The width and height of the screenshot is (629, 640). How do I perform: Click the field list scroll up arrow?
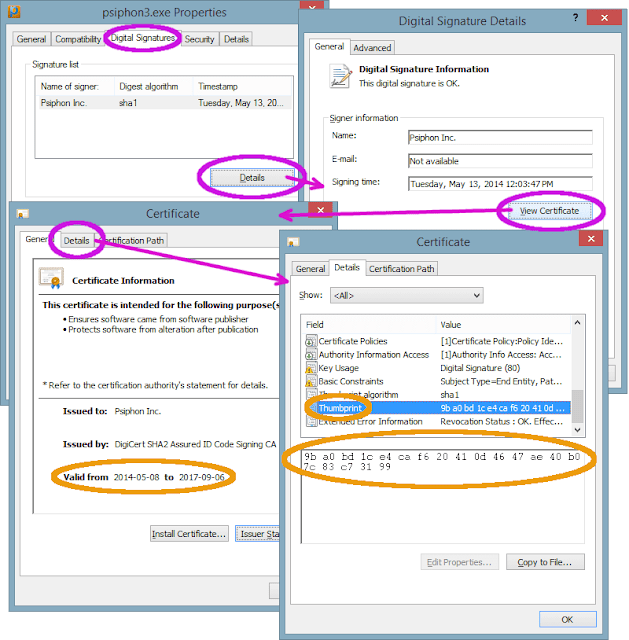[577, 322]
